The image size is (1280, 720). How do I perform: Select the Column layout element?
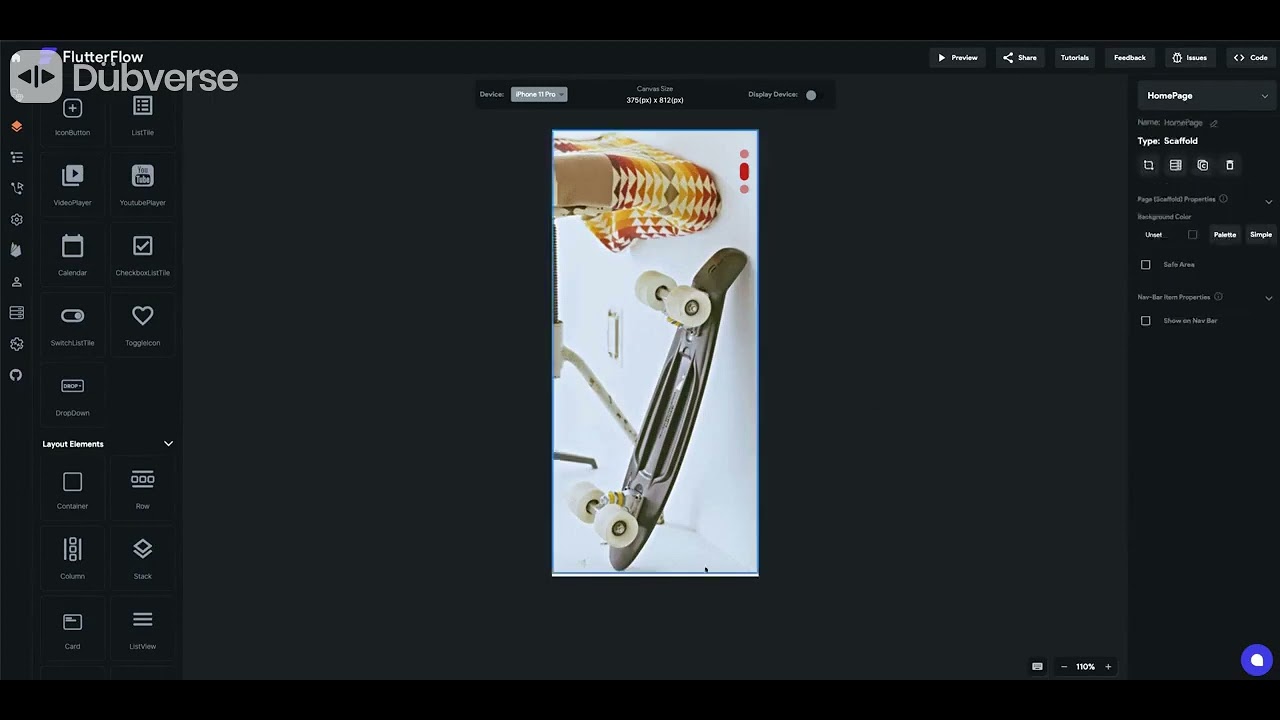click(72, 558)
